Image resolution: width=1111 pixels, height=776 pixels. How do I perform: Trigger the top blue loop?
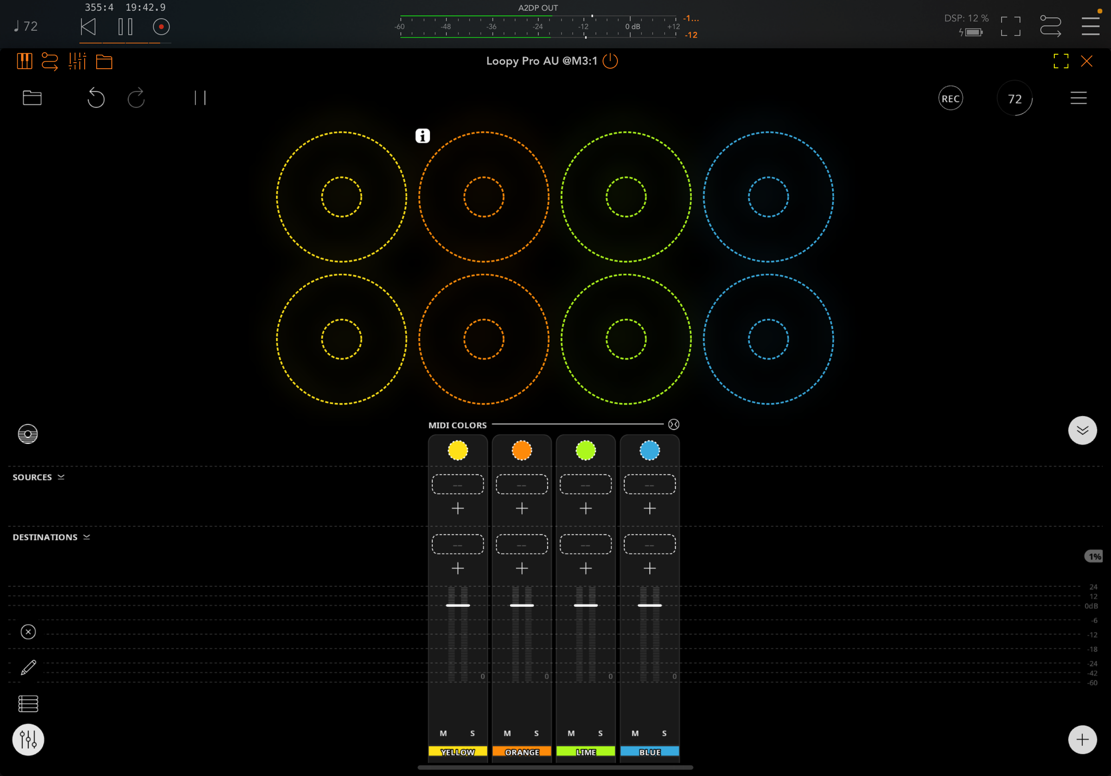tap(769, 197)
